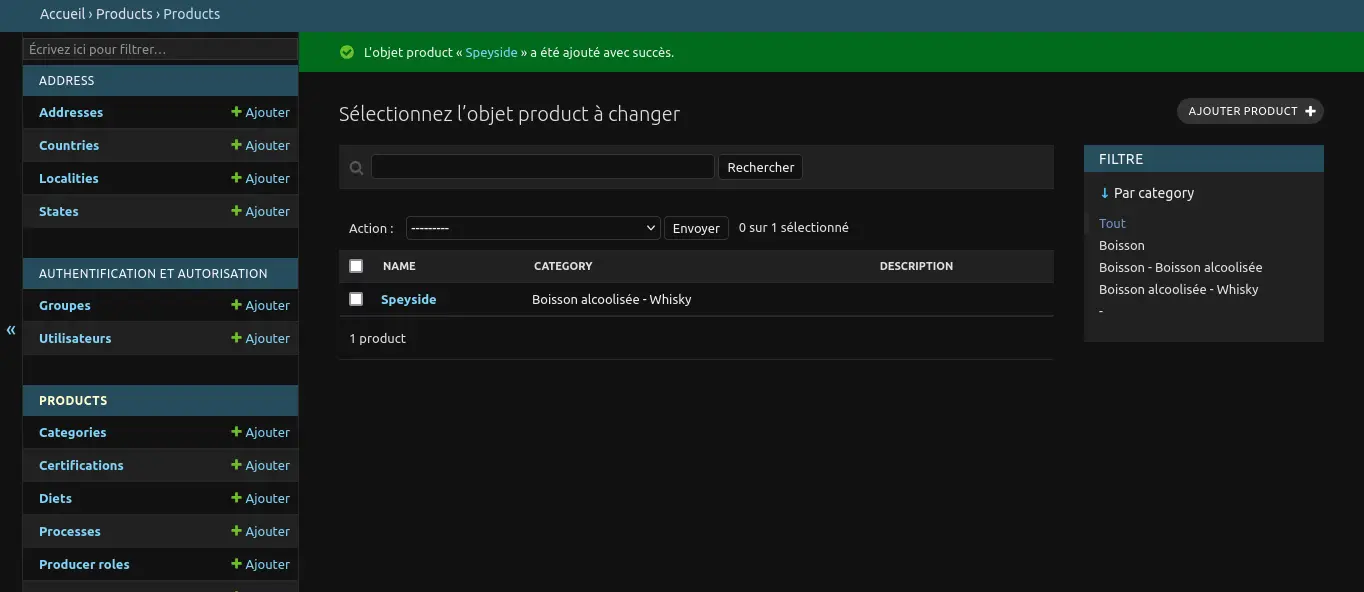This screenshot has width=1364, height=592.
Task: Click the plus icon beside Countries
Action: tap(236, 145)
